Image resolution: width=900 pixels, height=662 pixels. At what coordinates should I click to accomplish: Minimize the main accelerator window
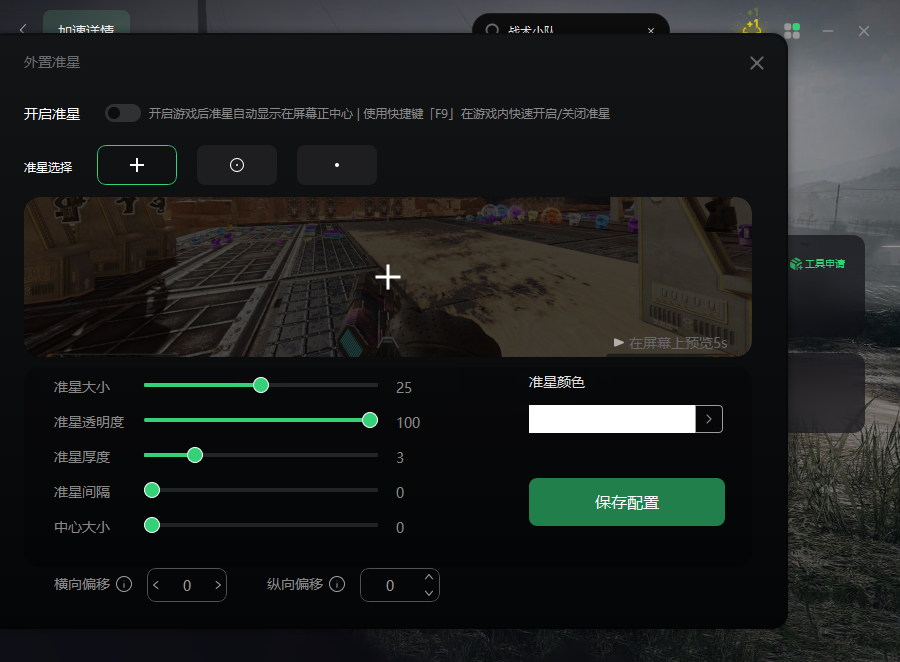(828, 31)
